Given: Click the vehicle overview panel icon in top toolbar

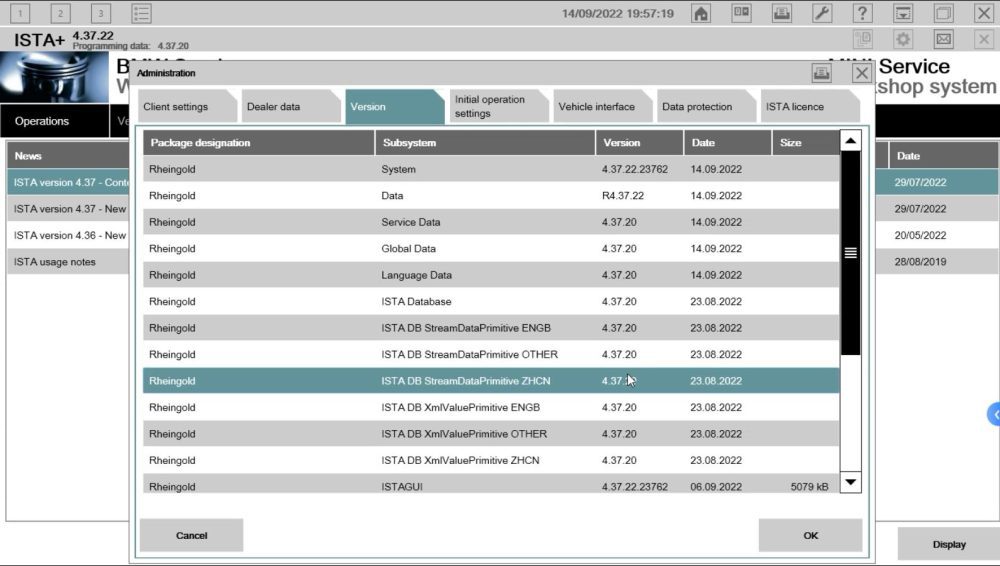Looking at the screenshot, I should tap(741, 13).
